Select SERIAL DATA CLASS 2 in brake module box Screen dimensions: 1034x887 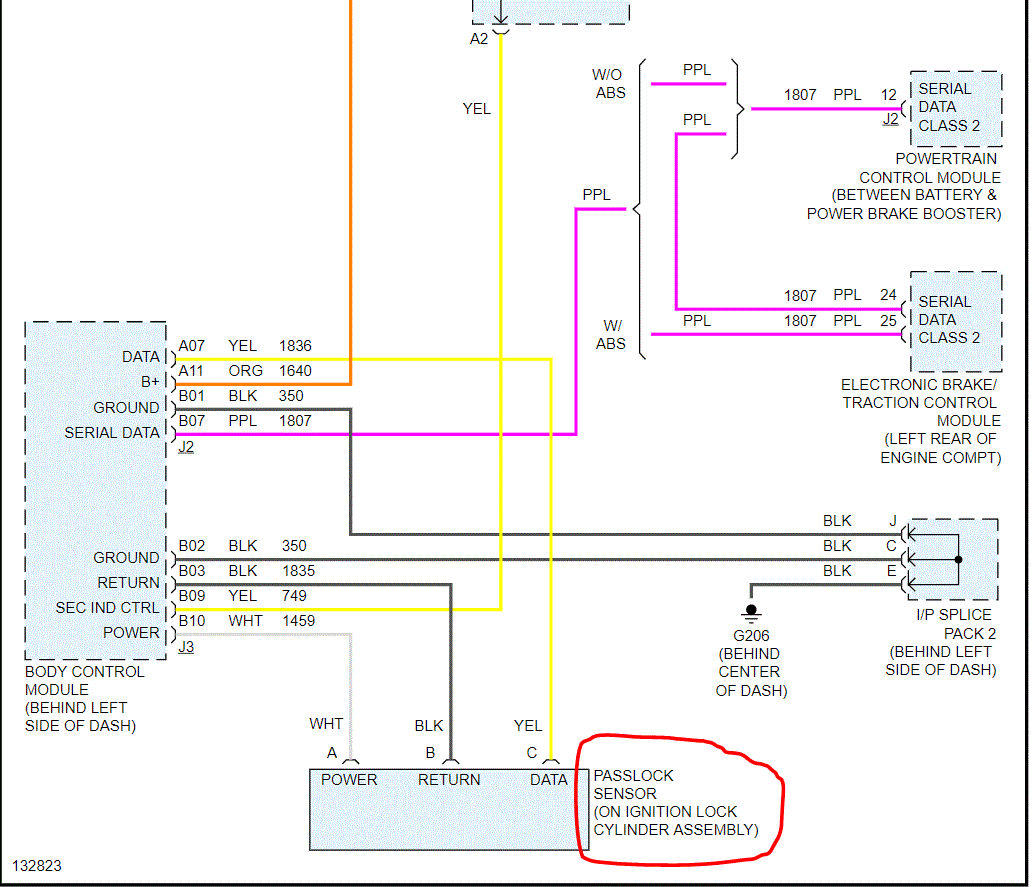point(949,319)
